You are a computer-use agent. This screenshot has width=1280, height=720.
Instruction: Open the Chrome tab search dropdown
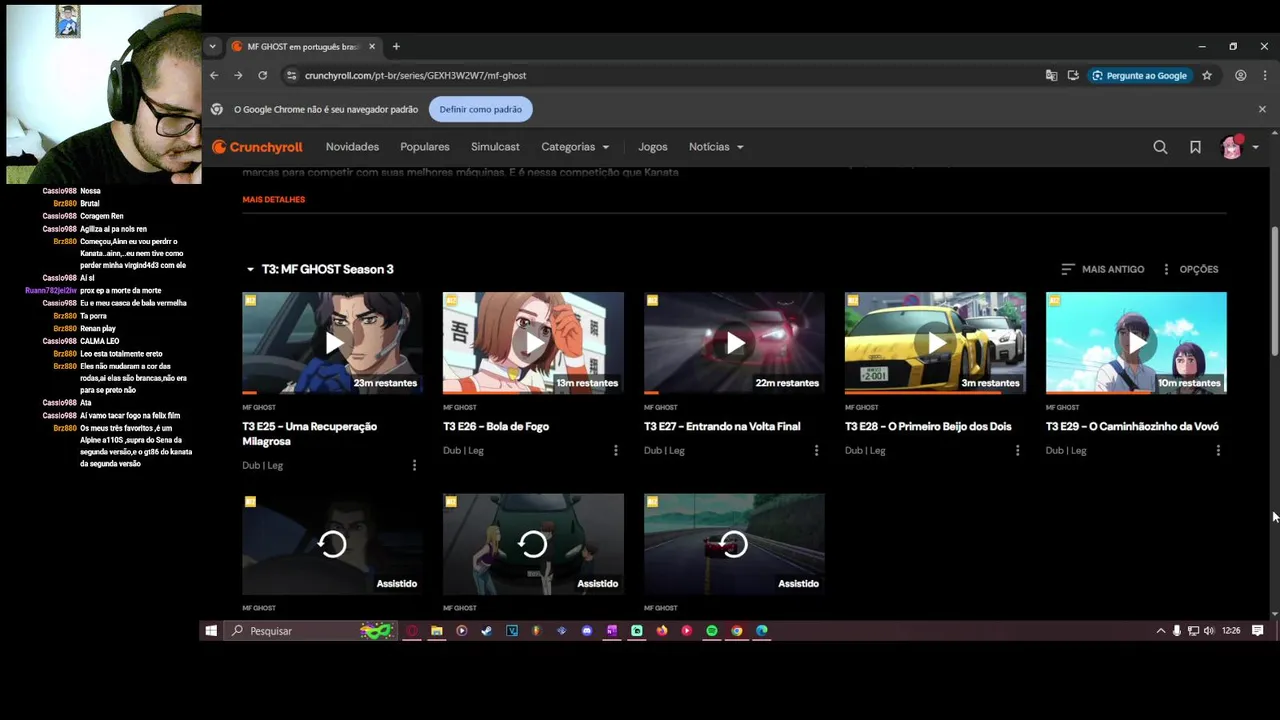tap(212, 46)
